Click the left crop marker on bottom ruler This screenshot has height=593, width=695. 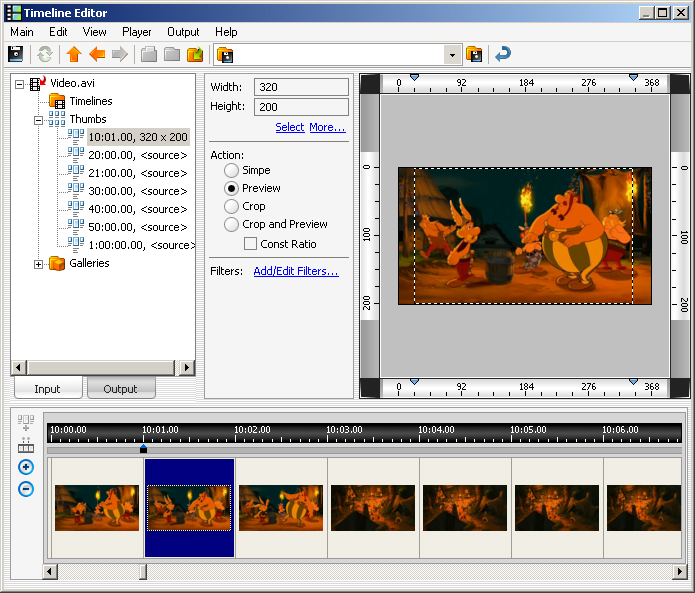coord(414,382)
